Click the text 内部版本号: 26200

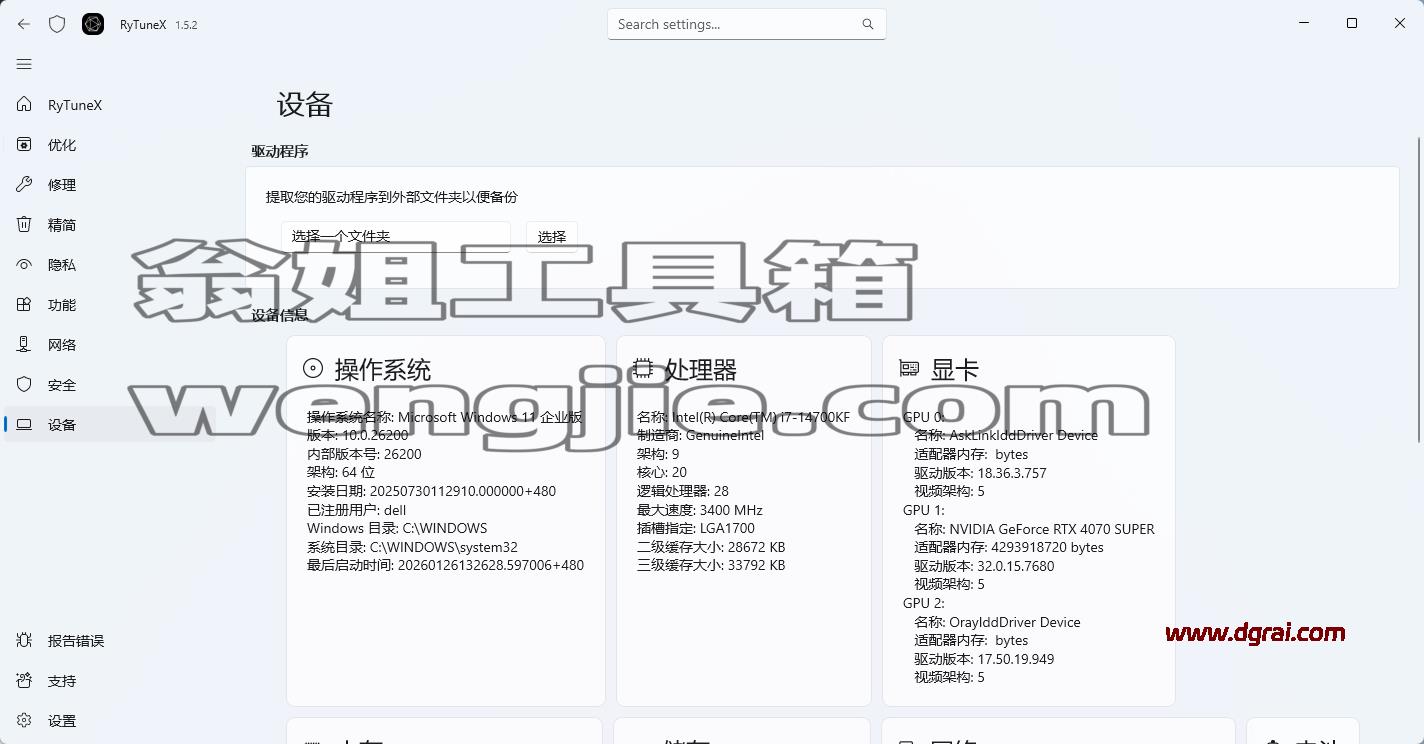pos(364,454)
